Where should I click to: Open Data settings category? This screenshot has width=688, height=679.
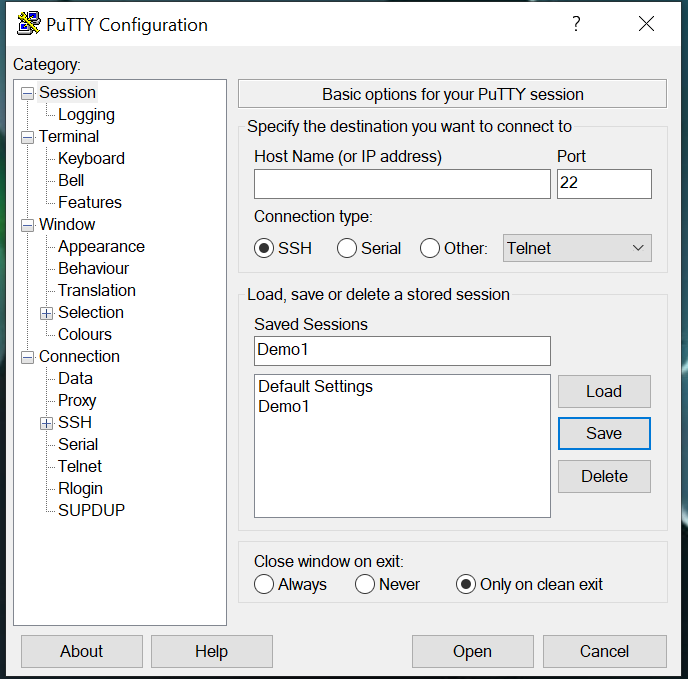[x=75, y=378]
